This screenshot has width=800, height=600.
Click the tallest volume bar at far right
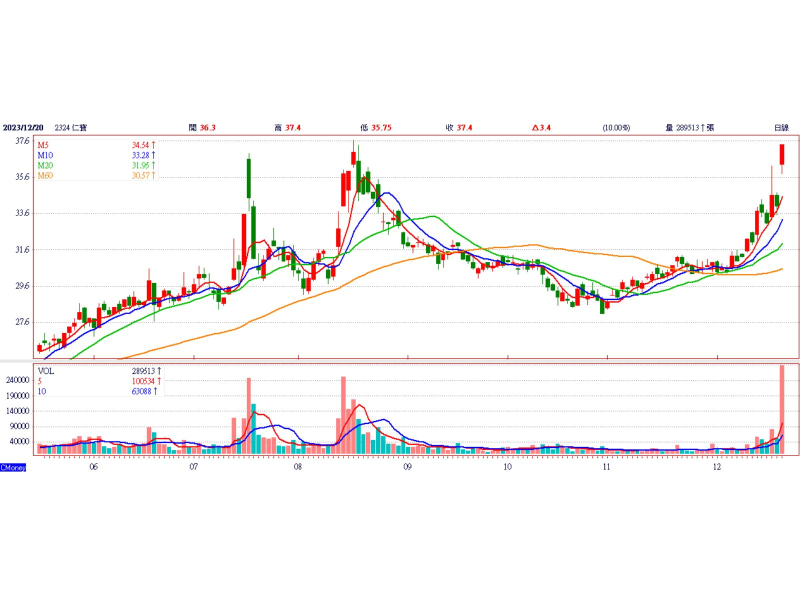point(782,410)
